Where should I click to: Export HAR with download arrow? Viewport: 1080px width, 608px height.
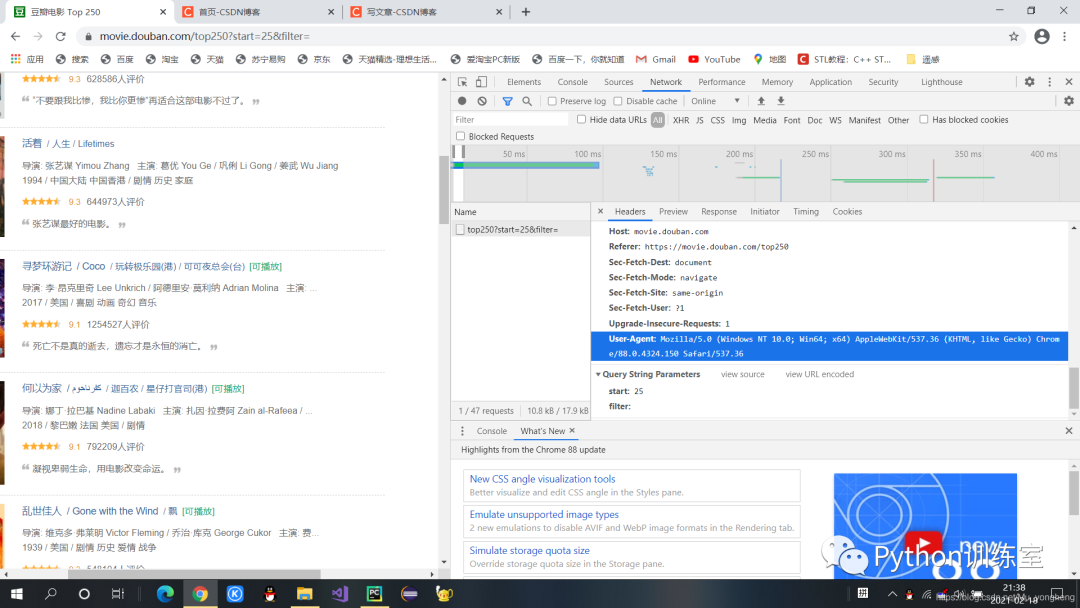coord(781,101)
